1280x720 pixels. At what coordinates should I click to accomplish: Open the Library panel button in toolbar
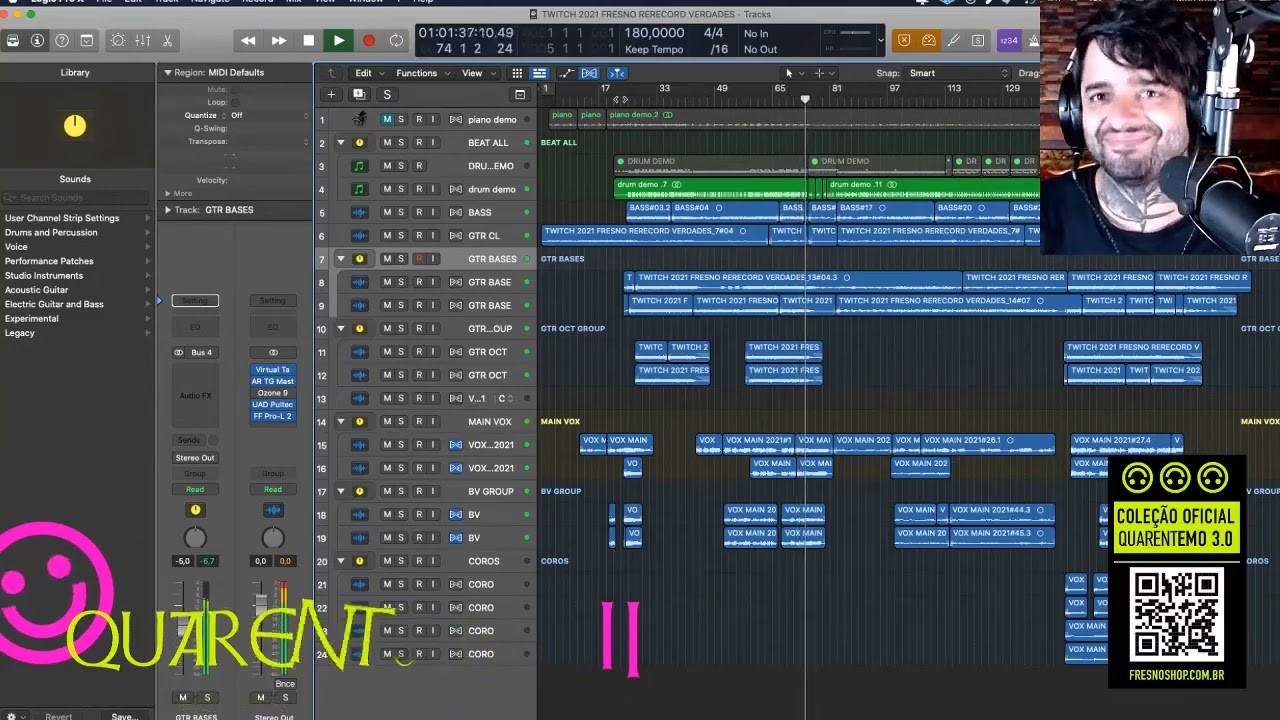click(13, 41)
